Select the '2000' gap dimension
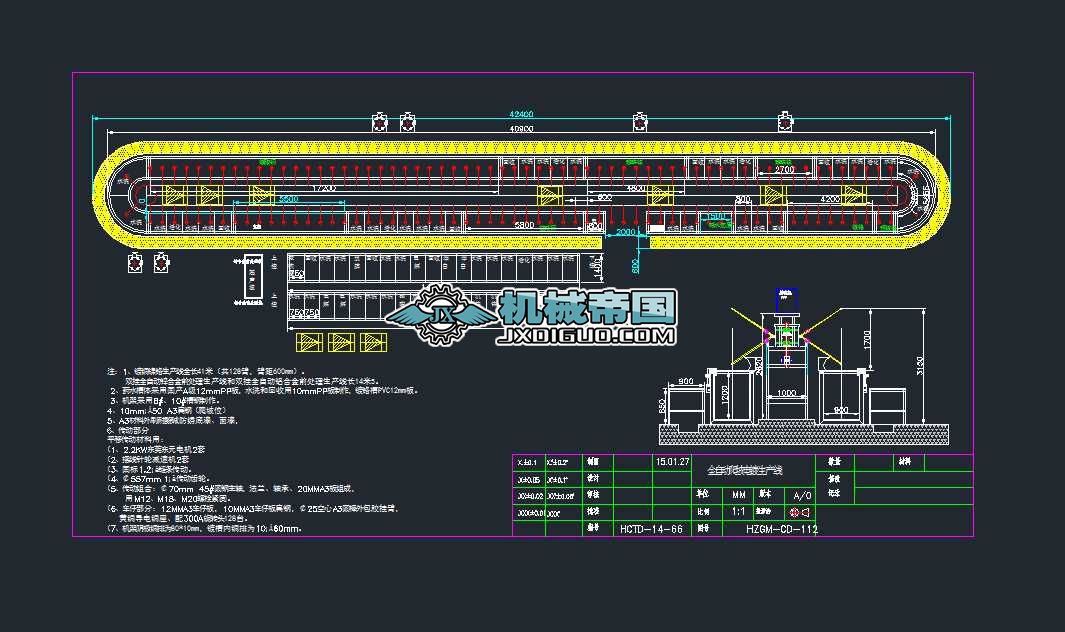 [625, 232]
